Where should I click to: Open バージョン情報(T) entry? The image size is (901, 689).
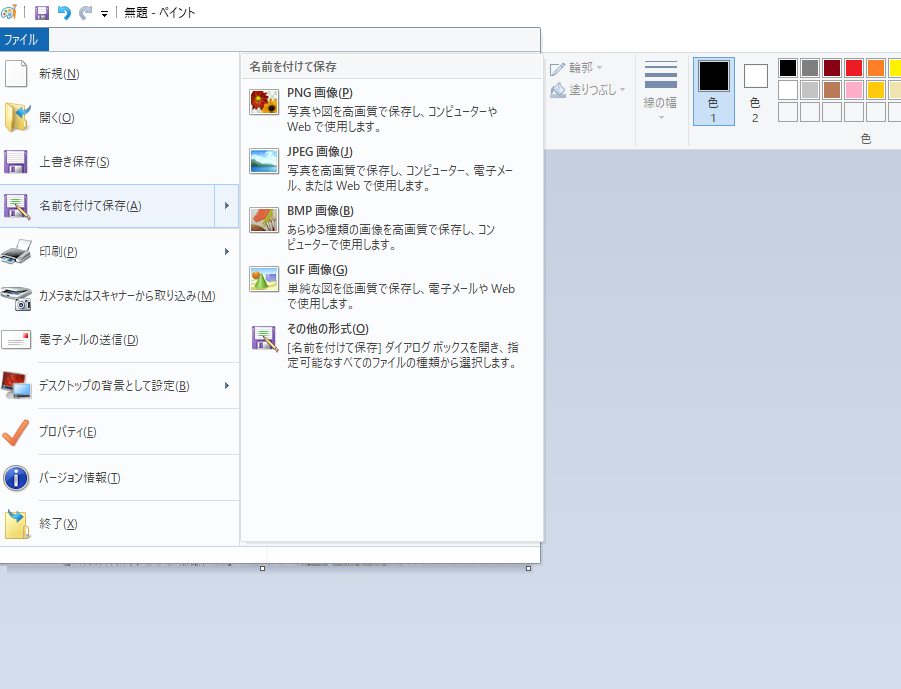(120, 478)
